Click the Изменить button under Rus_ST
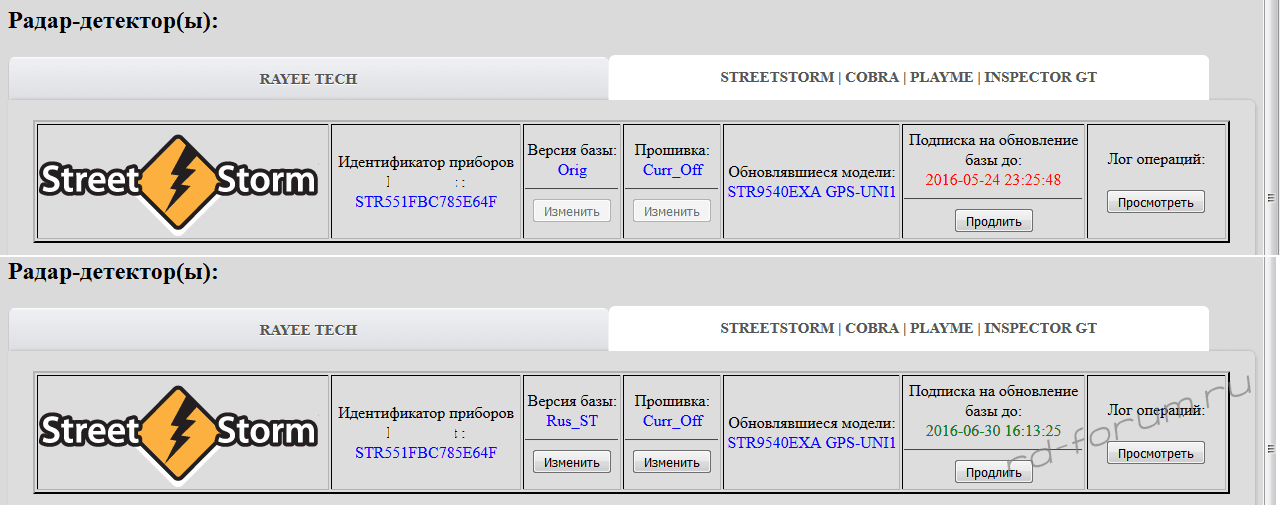Screen dimensions: 1280x505 click(572, 462)
